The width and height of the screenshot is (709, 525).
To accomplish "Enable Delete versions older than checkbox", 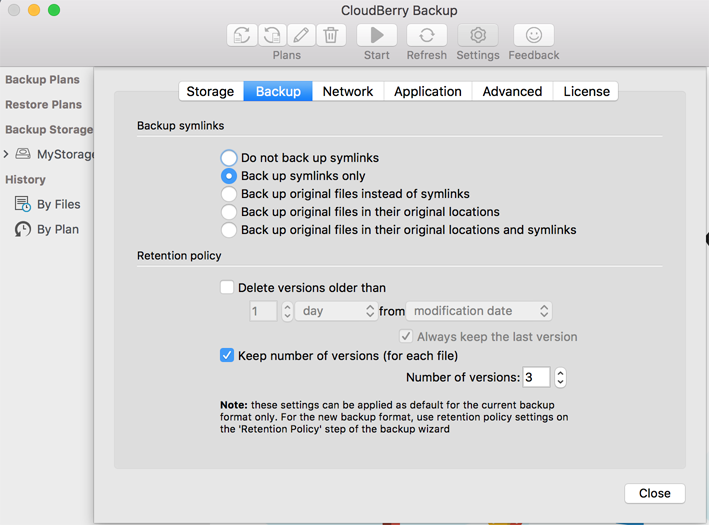I will pos(227,287).
